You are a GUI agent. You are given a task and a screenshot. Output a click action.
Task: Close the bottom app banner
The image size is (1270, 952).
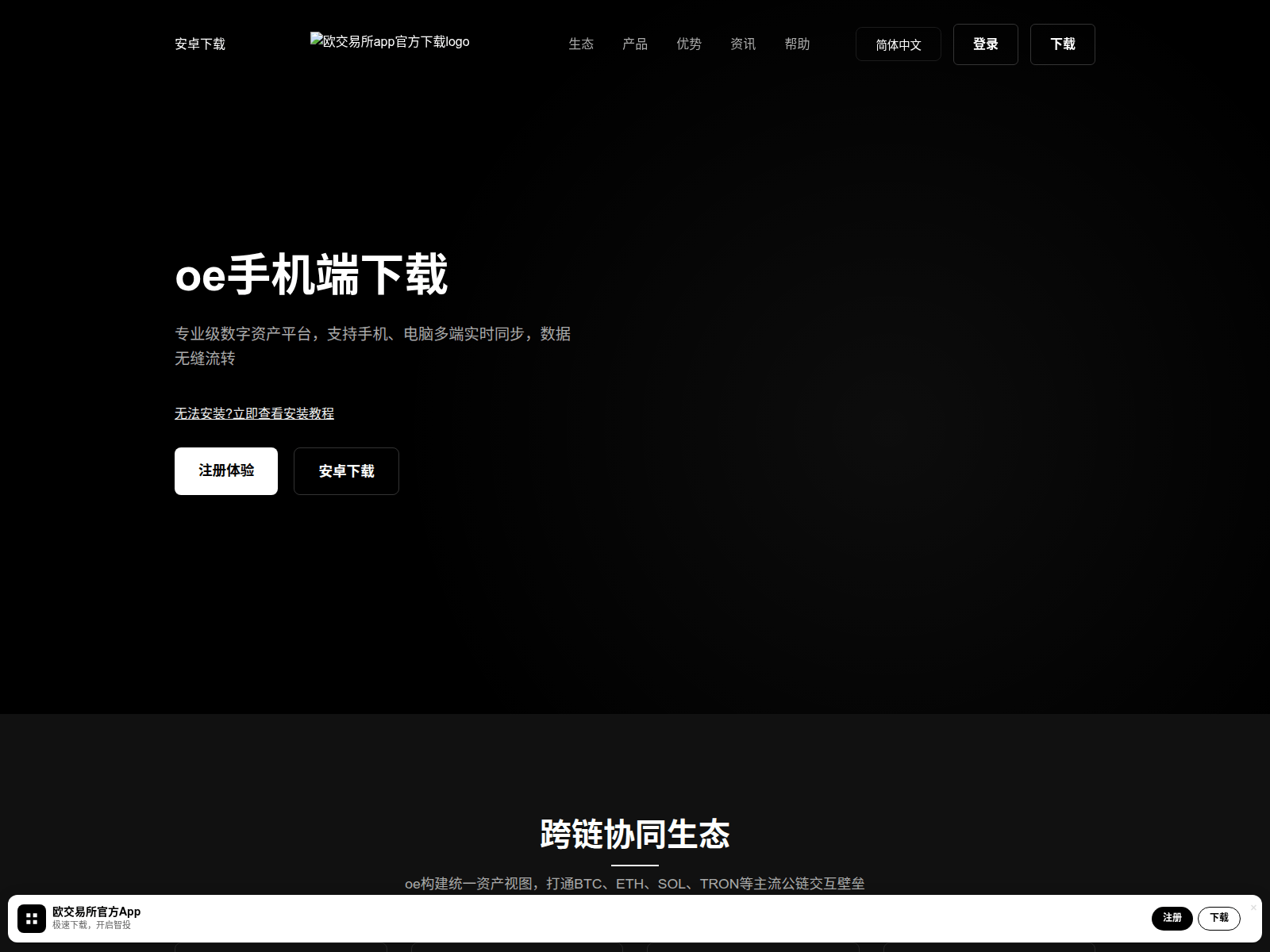(x=1253, y=908)
